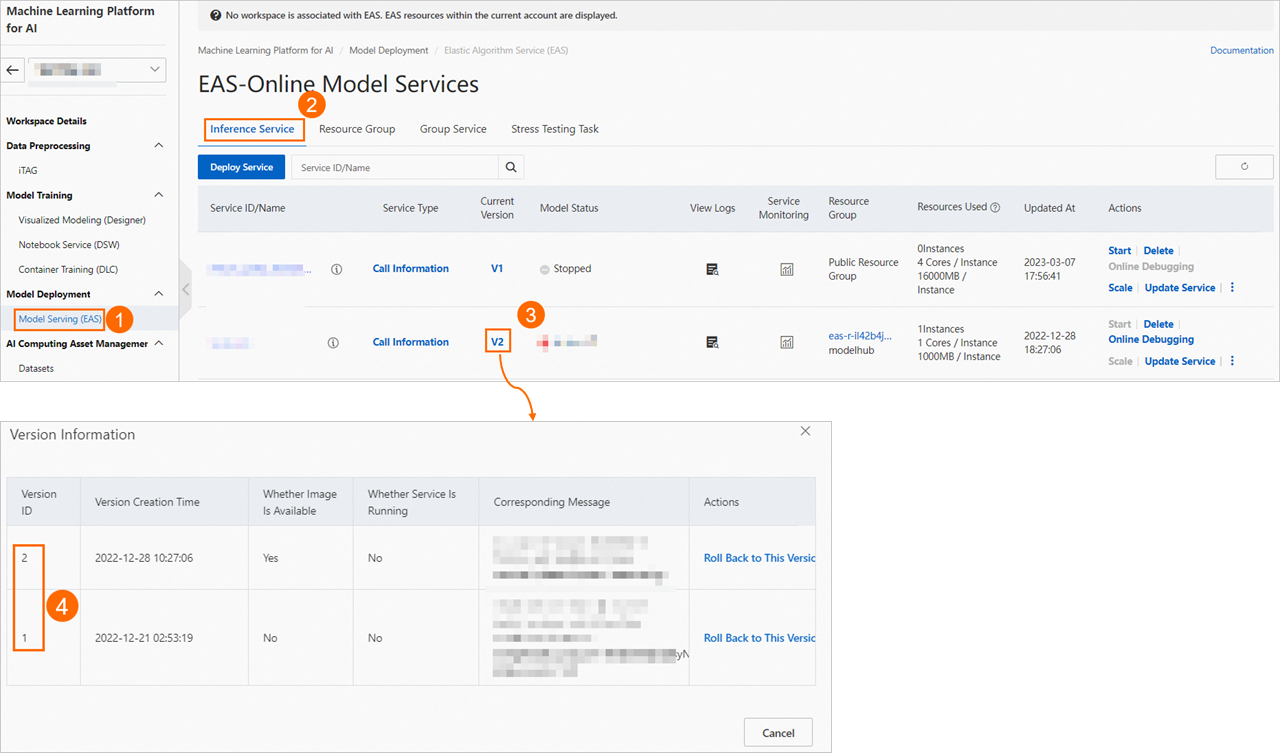Click the search magnifier icon
This screenshot has height=753, width=1280.
(511, 167)
